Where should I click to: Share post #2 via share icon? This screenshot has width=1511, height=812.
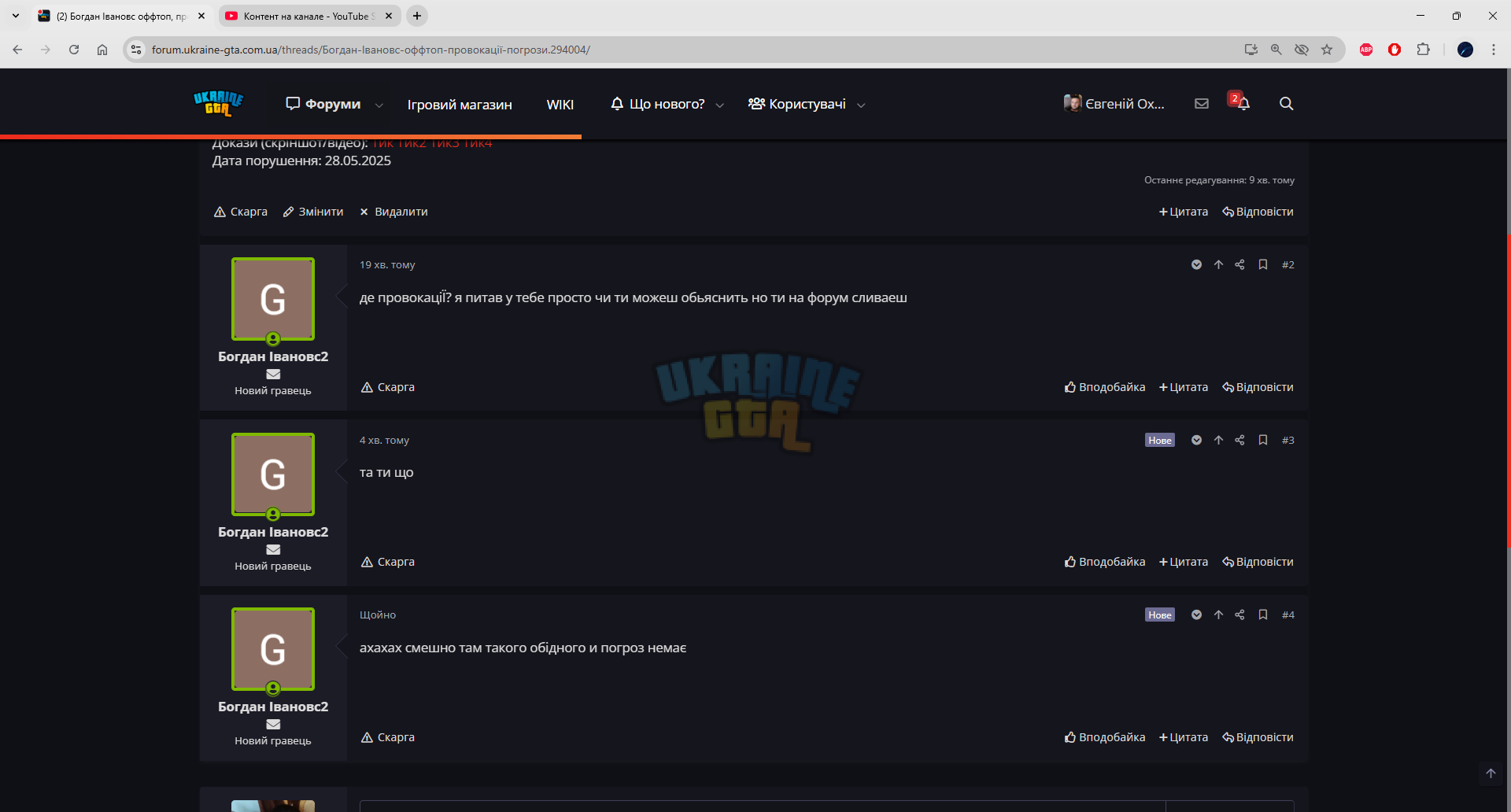click(x=1239, y=264)
